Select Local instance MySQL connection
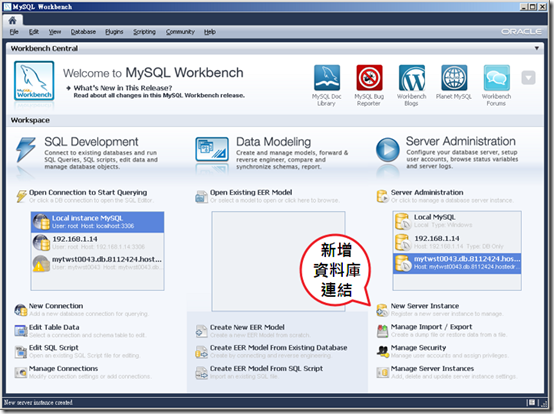Viewport: 554px width, 414px height. click(x=98, y=222)
